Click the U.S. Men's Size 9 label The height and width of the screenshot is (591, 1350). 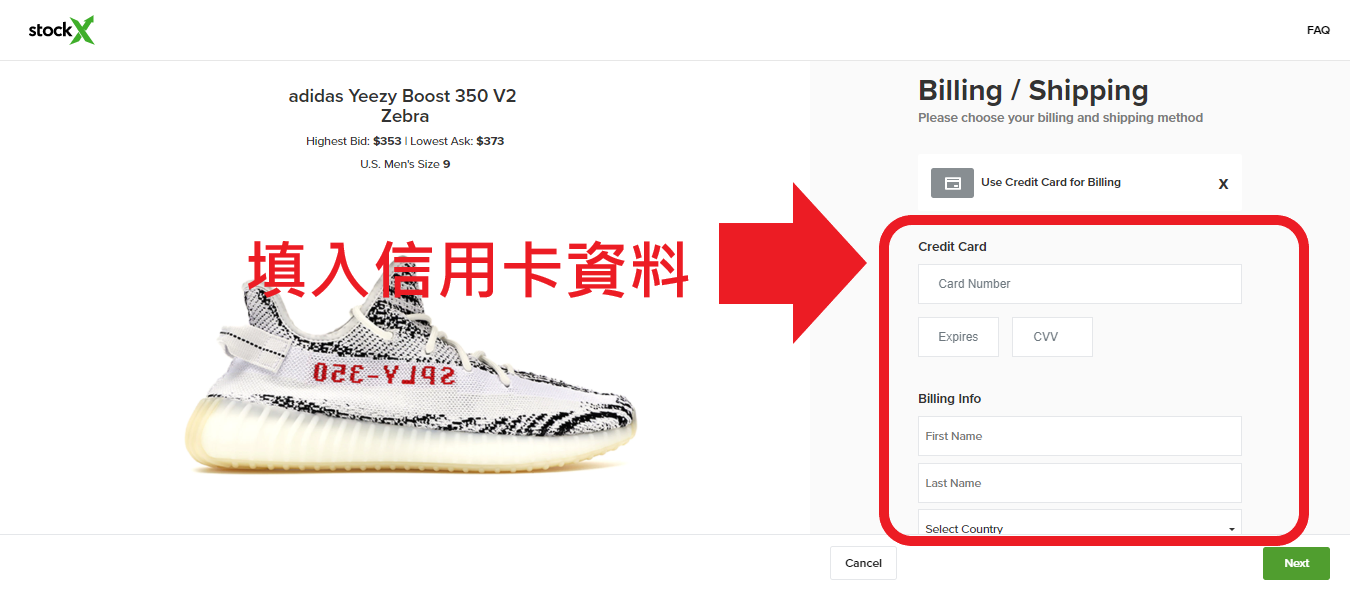(405, 164)
